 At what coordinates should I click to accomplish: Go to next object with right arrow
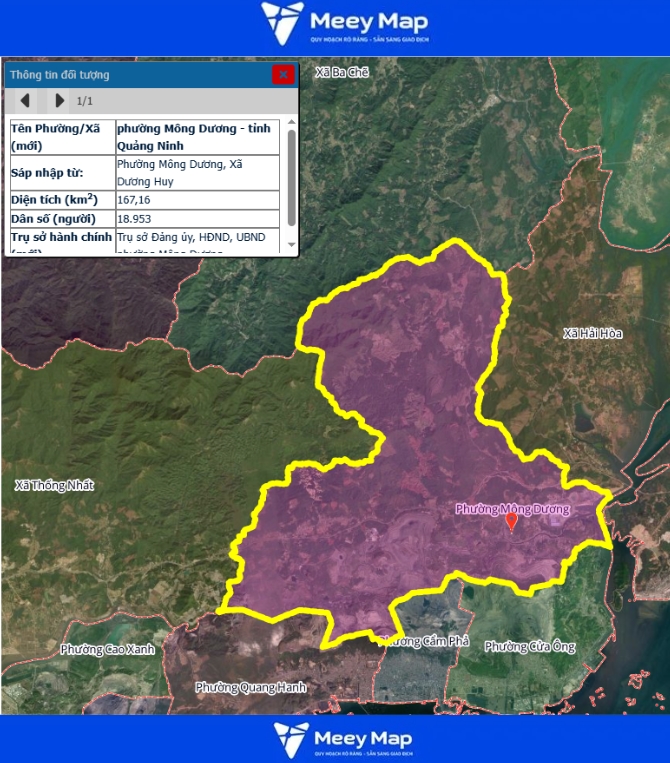(59, 101)
